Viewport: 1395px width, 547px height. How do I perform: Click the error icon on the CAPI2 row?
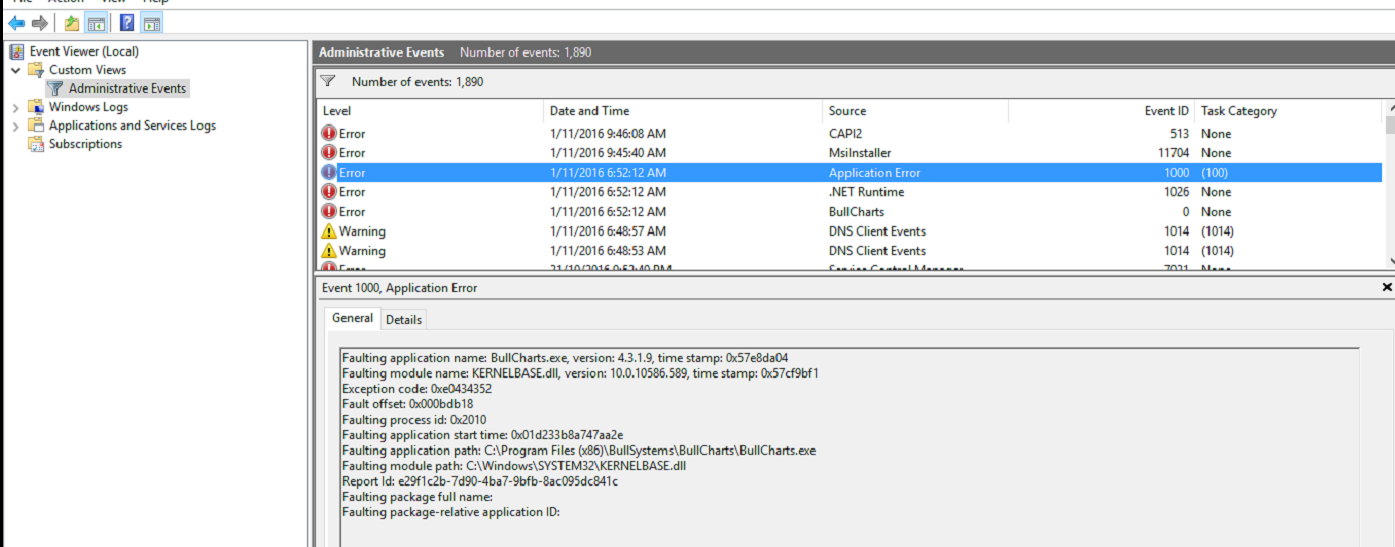329,133
